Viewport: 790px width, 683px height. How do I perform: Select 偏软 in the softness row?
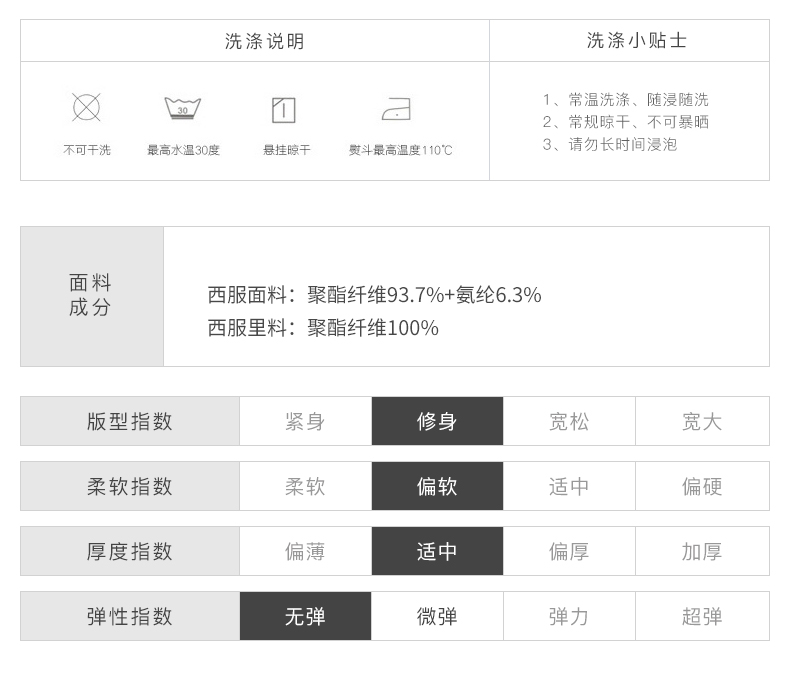click(x=437, y=486)
